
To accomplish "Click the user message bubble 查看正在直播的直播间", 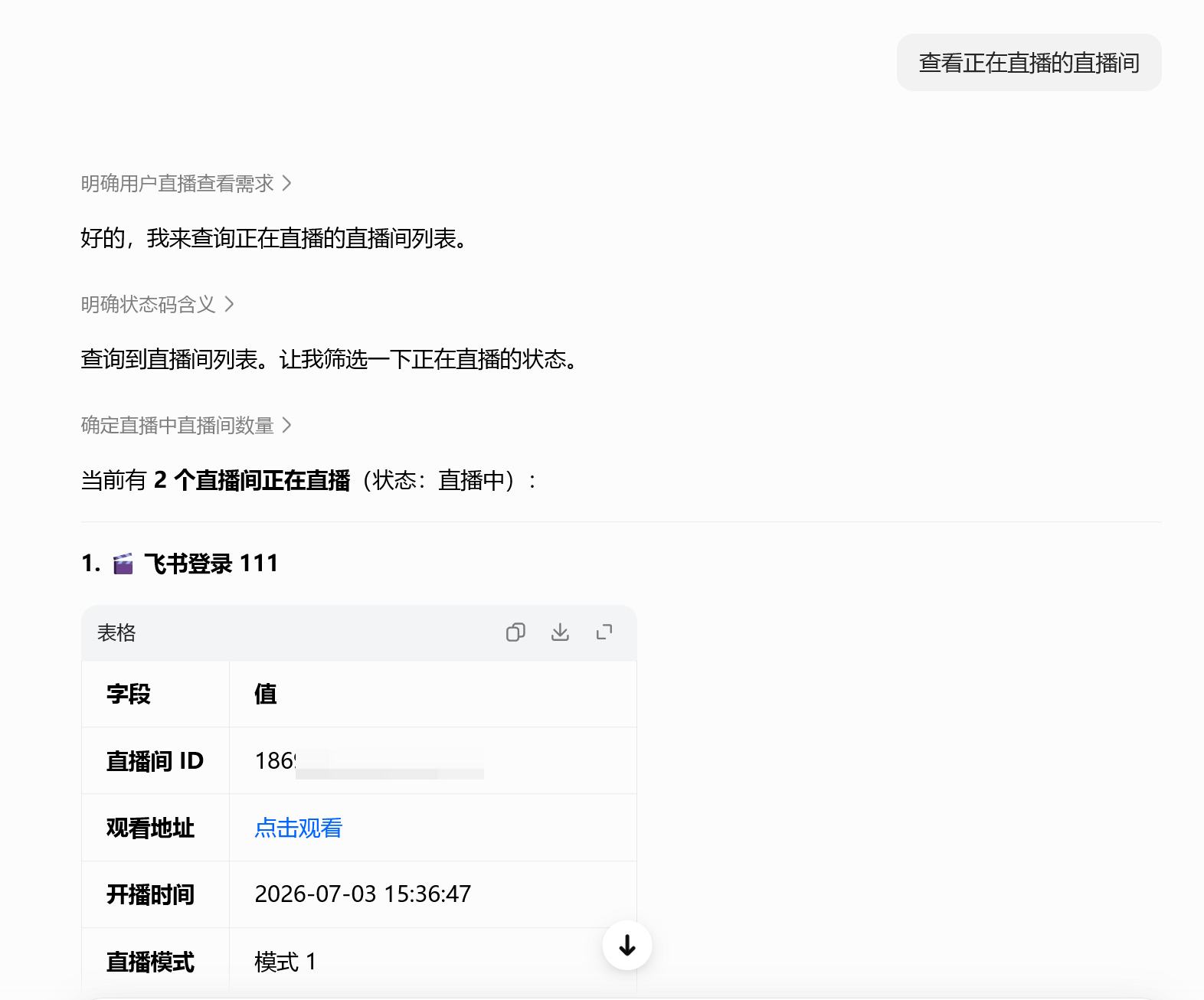I will 1029,63.
